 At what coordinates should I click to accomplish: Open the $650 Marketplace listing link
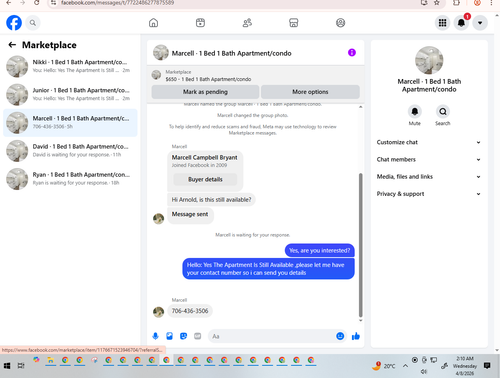point(208,79)
